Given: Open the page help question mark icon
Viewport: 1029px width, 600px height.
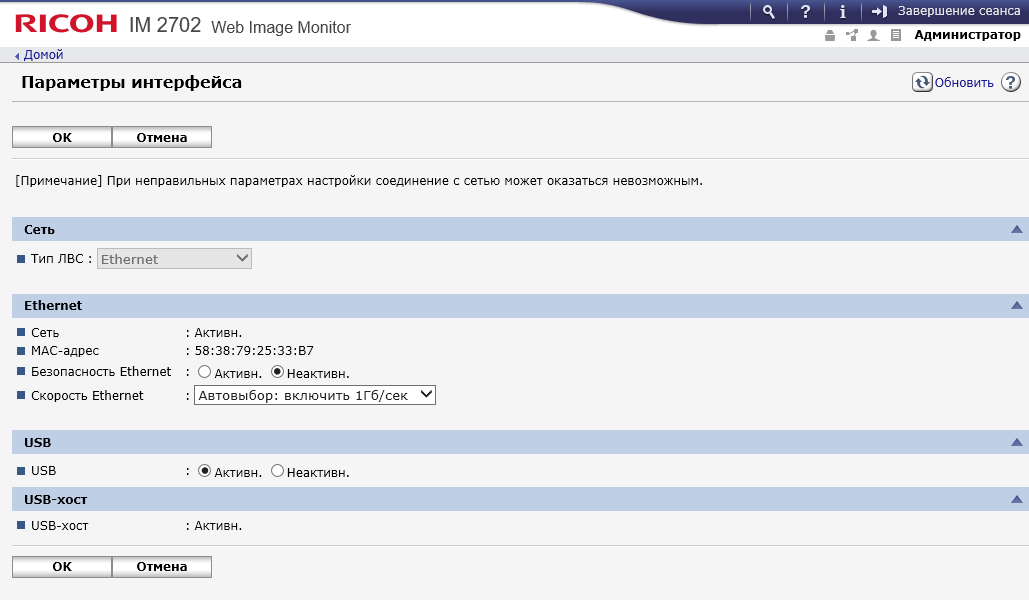Looking at the screenshot, I should 1010,83.
